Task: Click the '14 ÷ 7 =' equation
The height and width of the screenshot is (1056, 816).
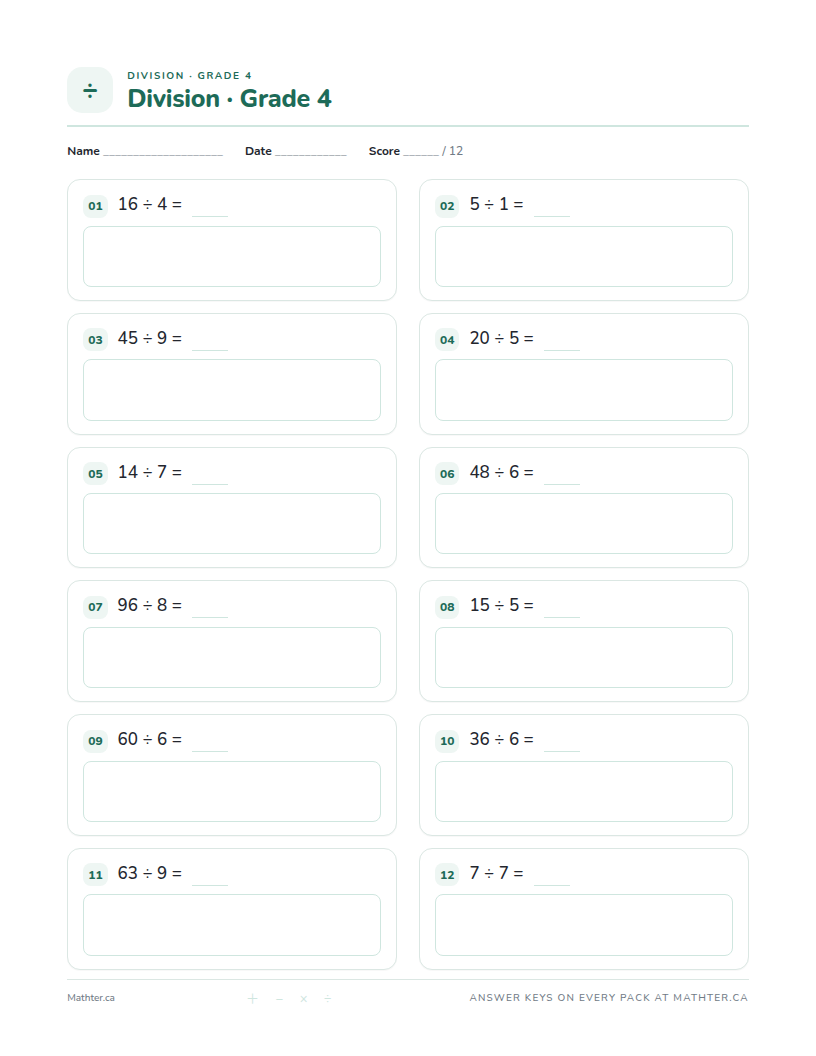Action: click(149, 472)
